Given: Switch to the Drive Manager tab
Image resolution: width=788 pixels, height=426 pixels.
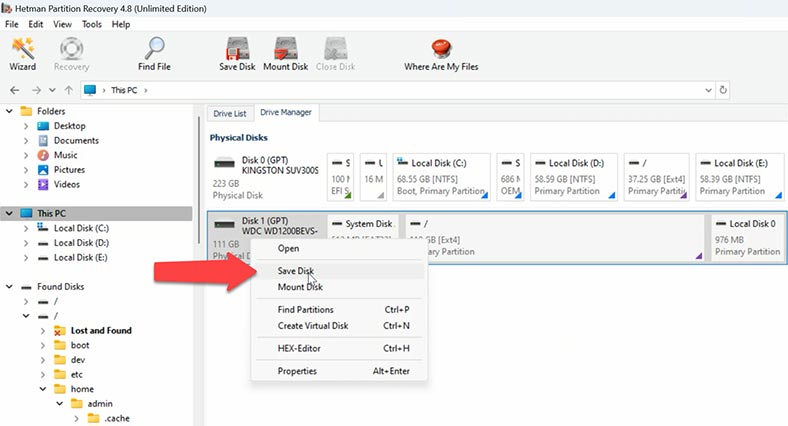Looking at the screenshot, I should [x=286, y=113].
